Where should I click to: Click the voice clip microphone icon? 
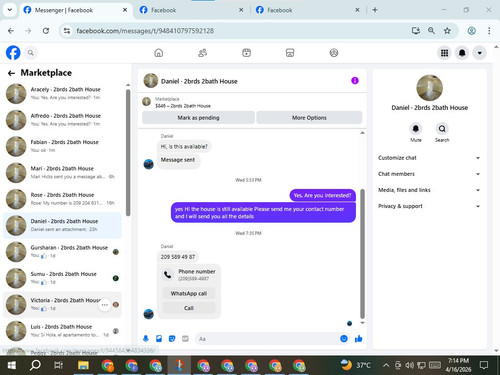[x=146, y=339]
